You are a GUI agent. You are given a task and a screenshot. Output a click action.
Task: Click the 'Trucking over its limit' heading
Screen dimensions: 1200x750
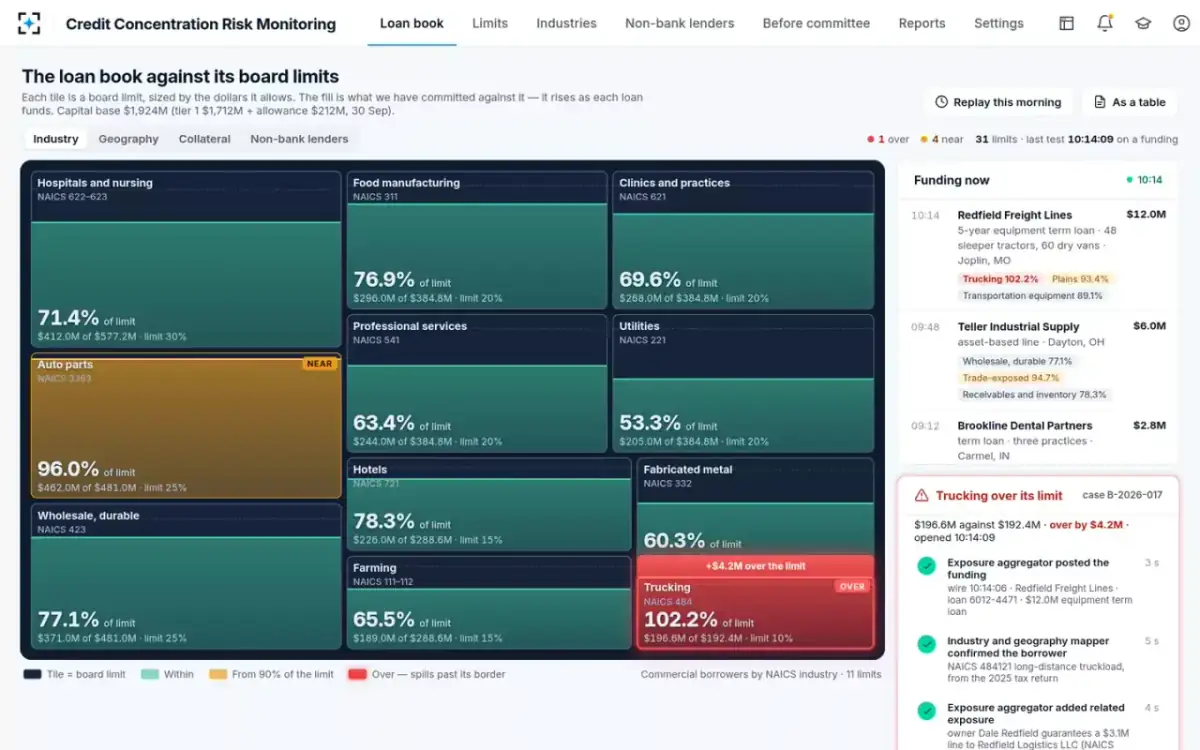click(x=999, y=496)
